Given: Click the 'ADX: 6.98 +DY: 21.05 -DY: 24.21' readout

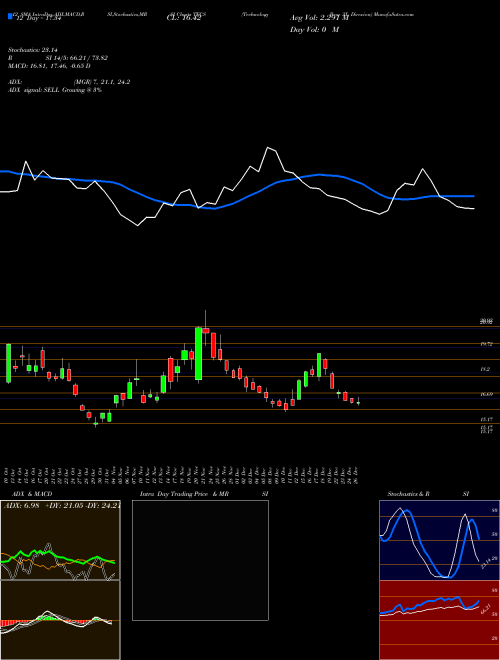Looking at the screenshot, I should 62,506.
